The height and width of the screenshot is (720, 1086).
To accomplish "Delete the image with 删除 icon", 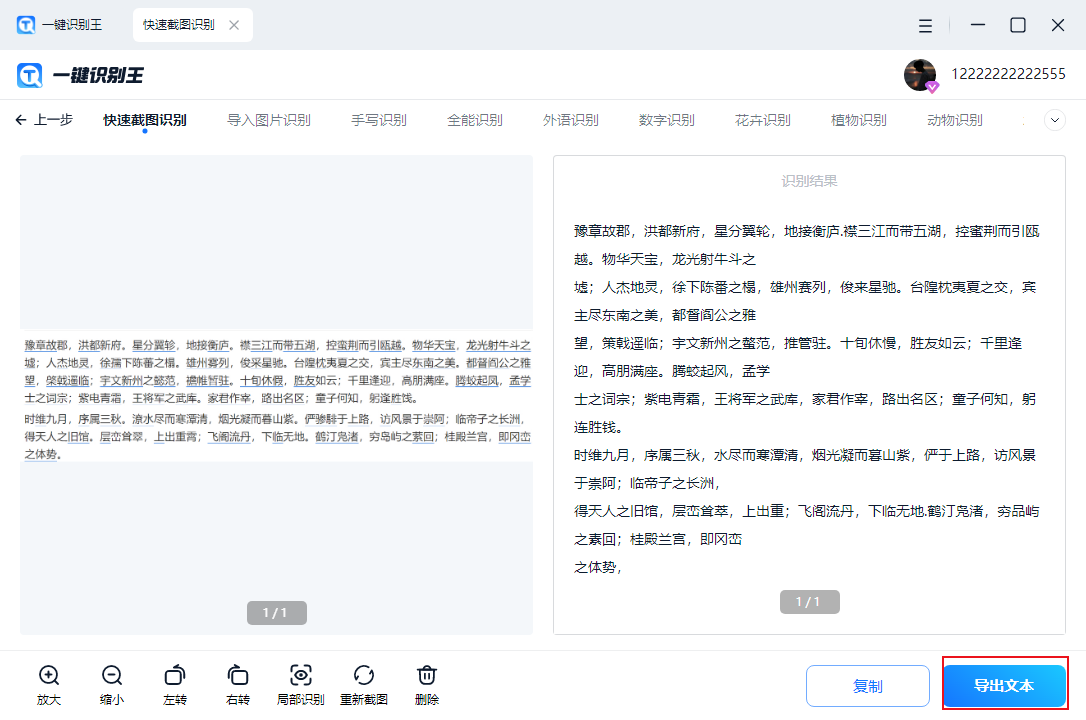I will [427, 676].
